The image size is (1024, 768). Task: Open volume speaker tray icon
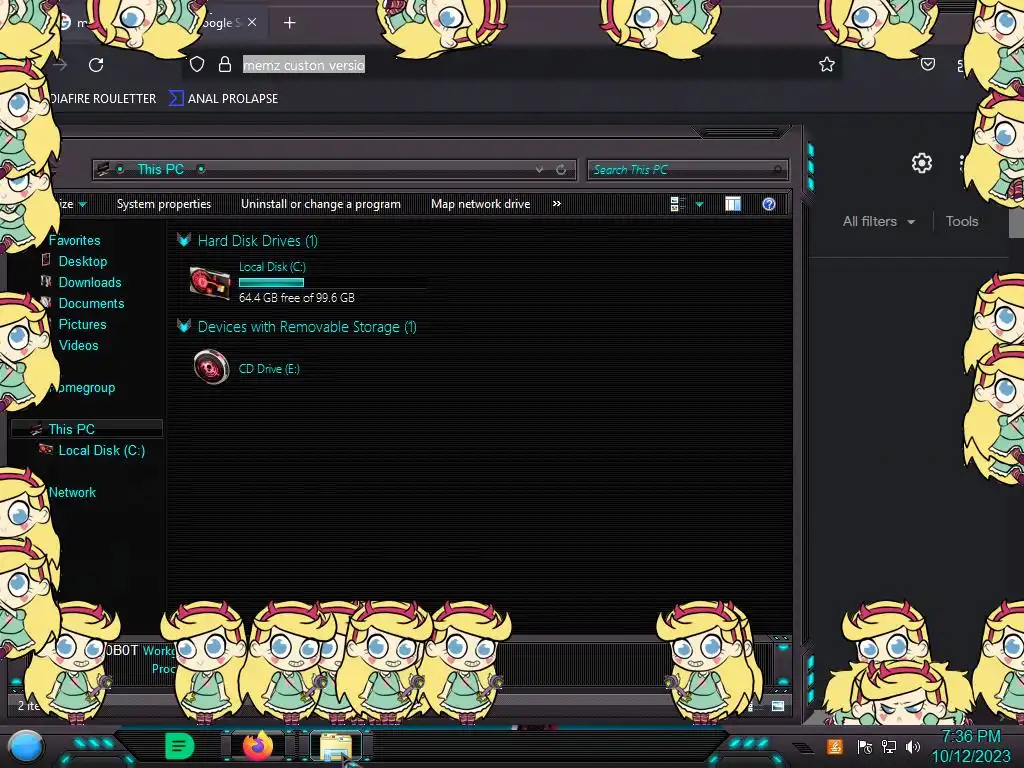coord(913,746)
